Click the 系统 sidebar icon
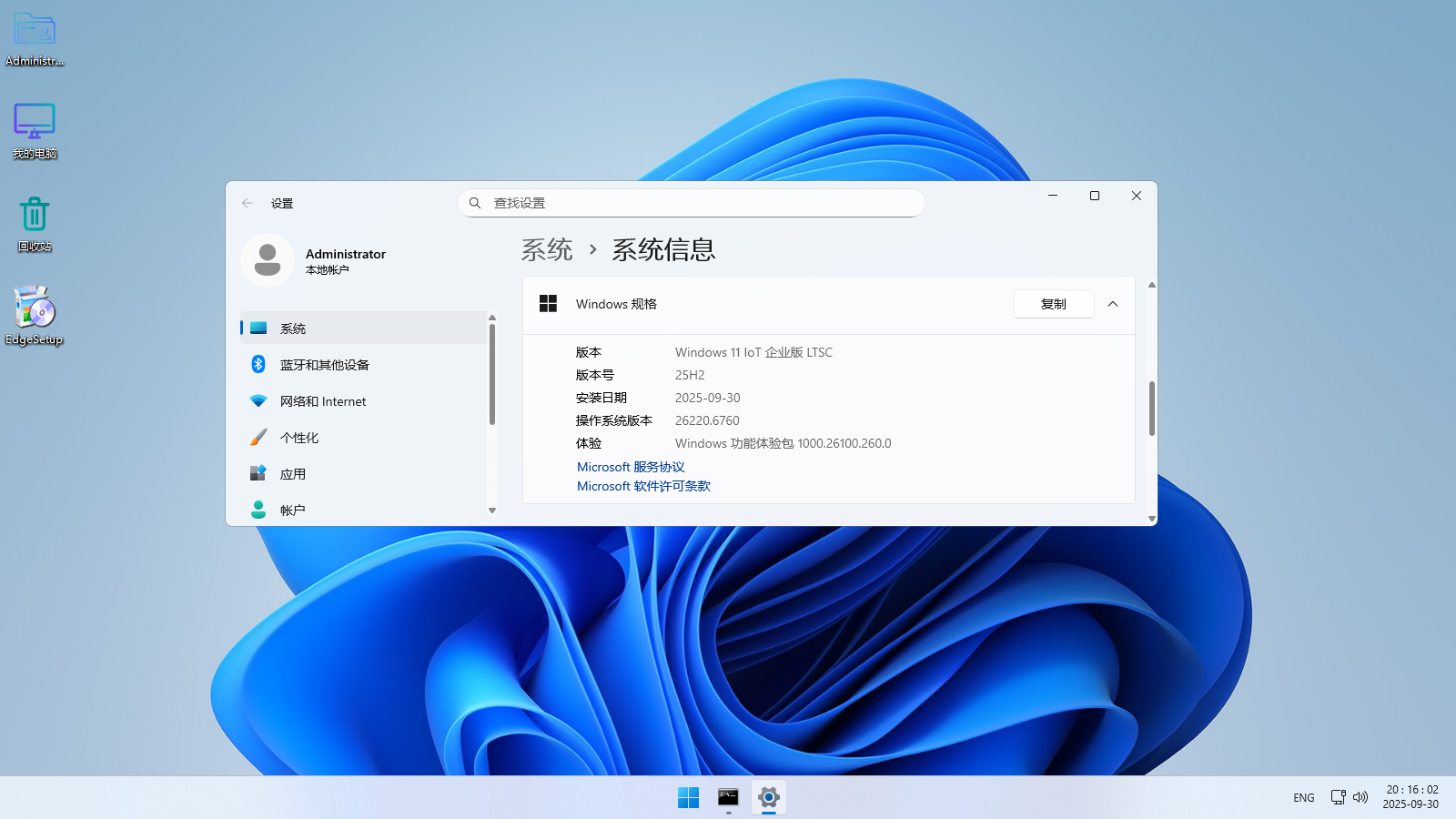The height and width of the screenshot is (819, 1456). coord(258,328)
